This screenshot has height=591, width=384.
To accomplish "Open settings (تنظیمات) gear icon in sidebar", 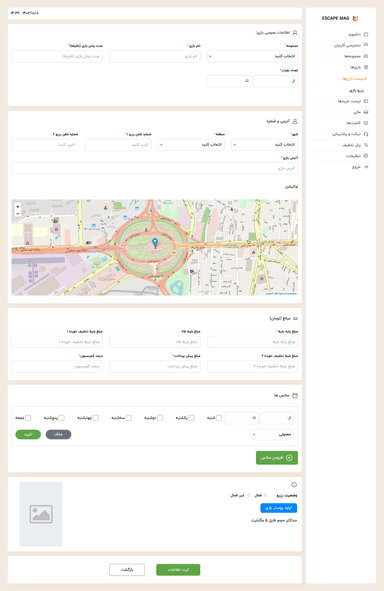I will pyautogui.click(x=366, y=156).
